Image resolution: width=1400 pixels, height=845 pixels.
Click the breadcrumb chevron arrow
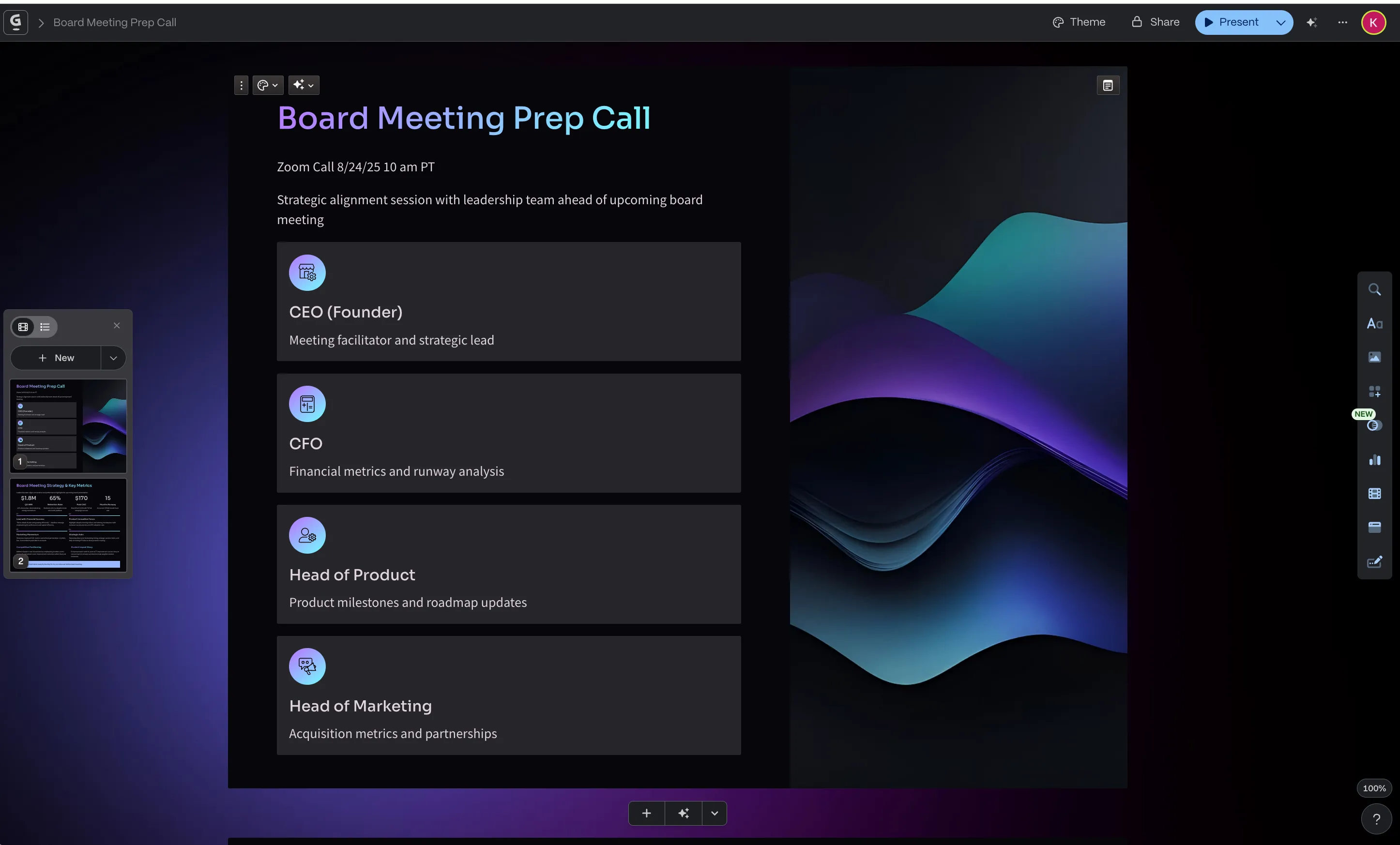pyautogui.click(x=41, y=23)
